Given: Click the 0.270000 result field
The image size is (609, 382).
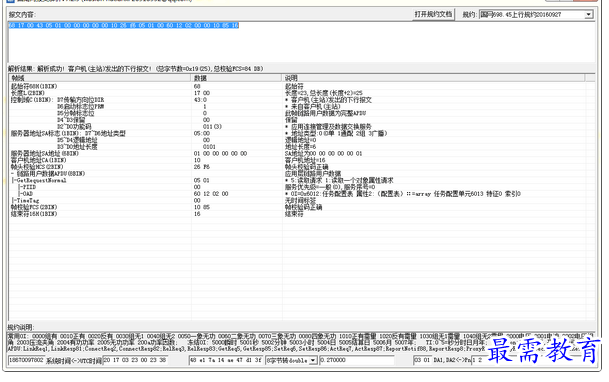Looking at the screenshot, I should [357, 360].
